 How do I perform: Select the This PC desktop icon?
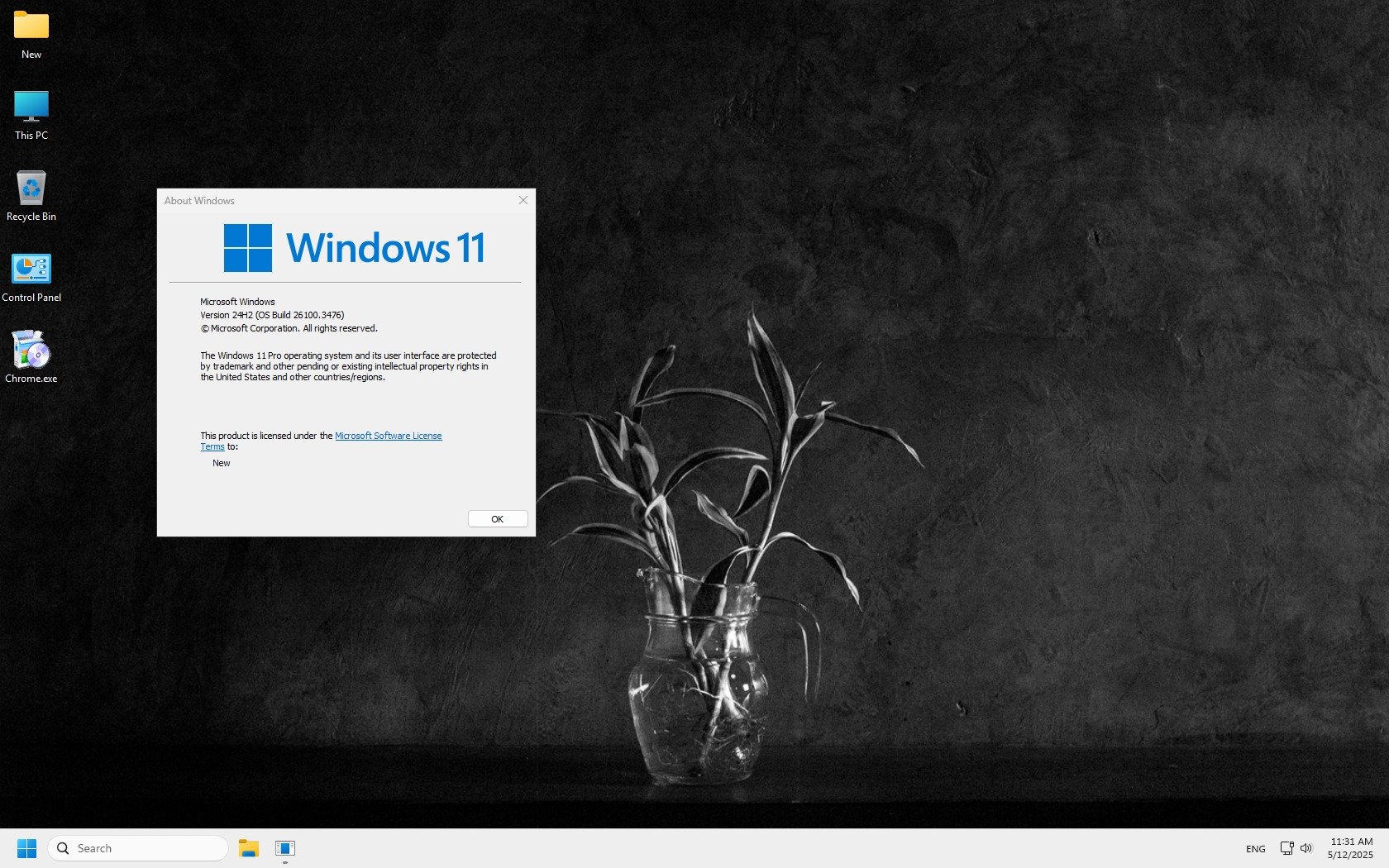pyautogui.click(x=31, y=107)
